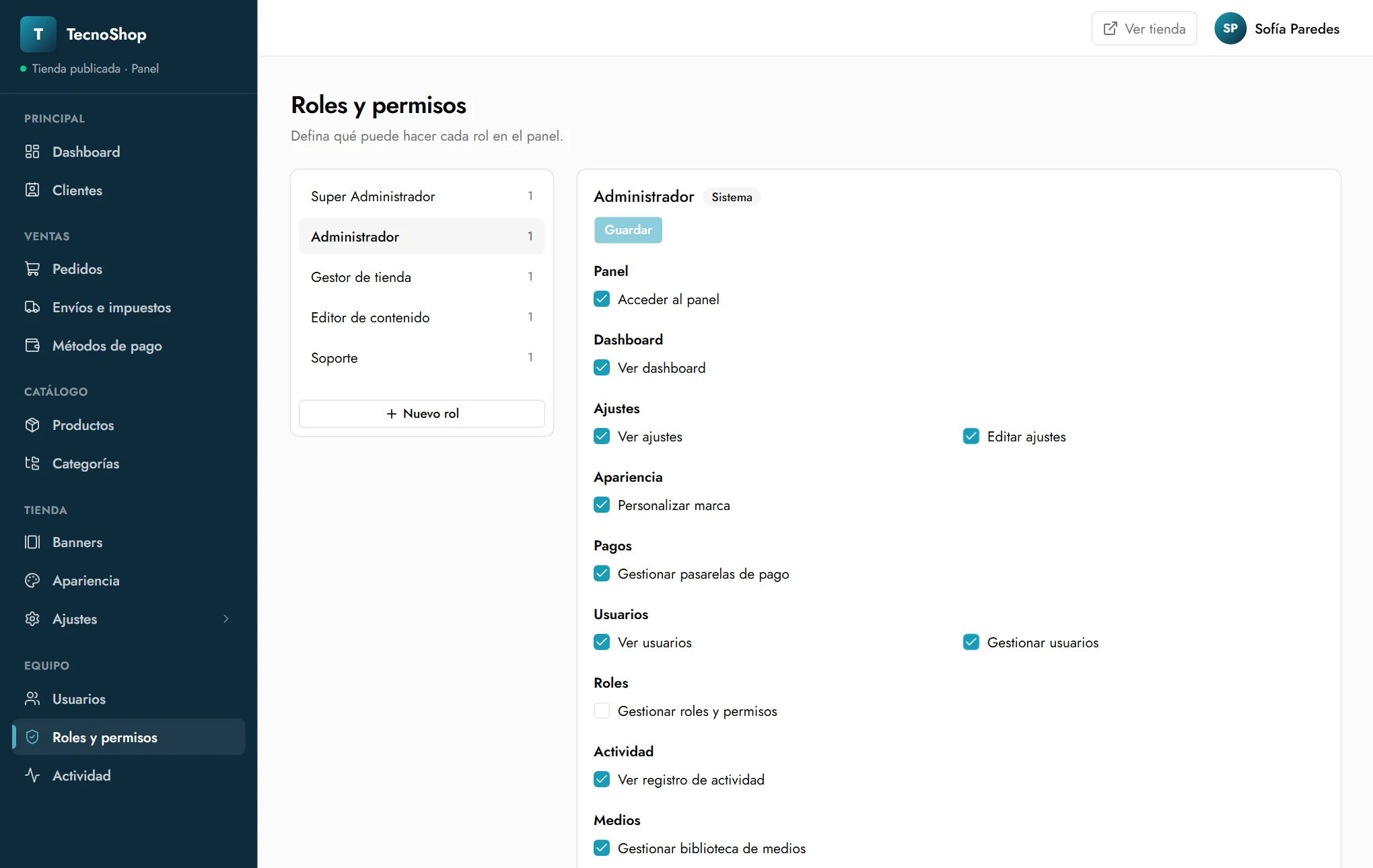This screenshot has height=868, width=1373.
Task: Click the TecnoShop logo icon
Action: coord(38,34)
